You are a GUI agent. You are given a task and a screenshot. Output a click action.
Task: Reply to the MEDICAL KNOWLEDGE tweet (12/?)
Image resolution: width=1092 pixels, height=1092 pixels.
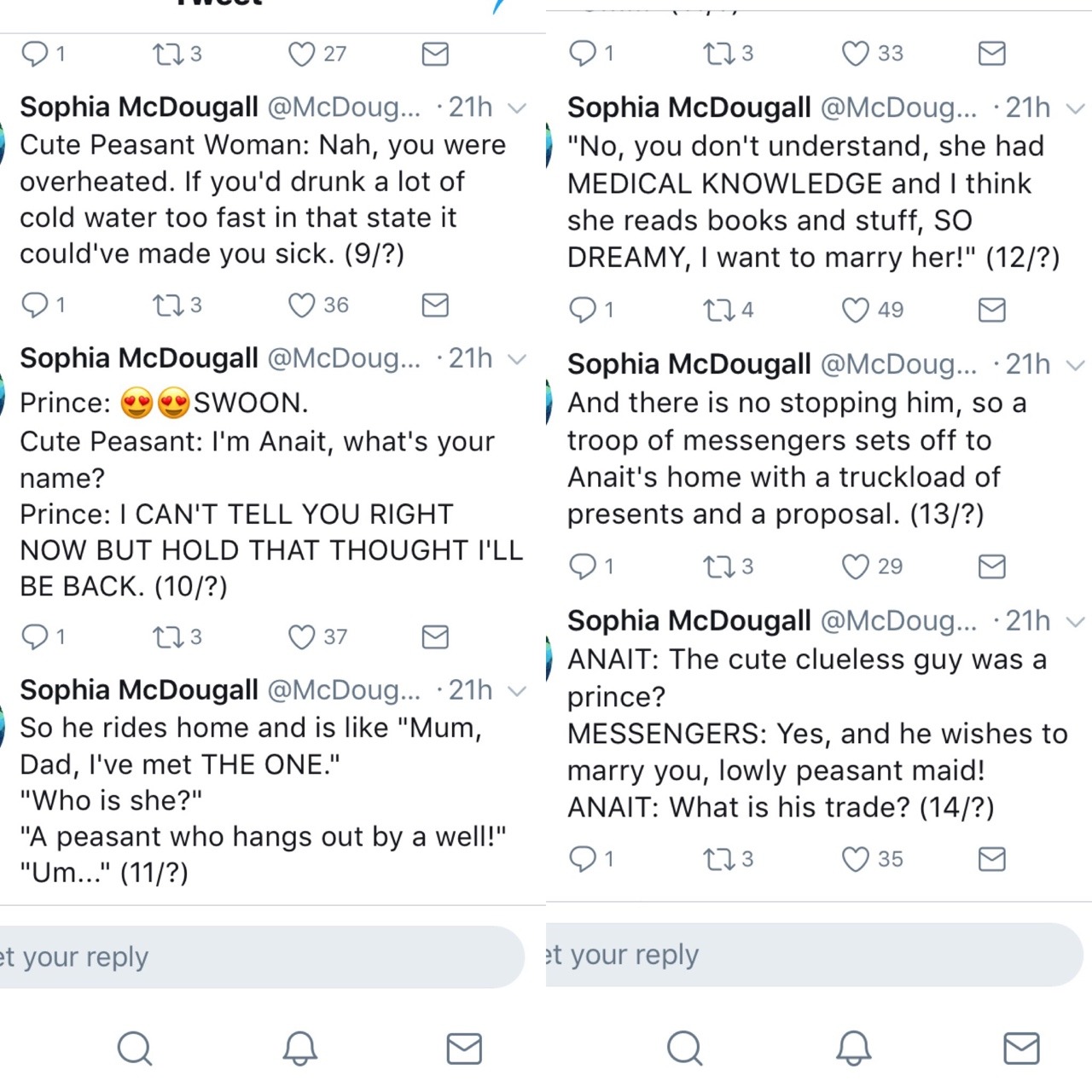pyautogui.click(x=583, y=310)
